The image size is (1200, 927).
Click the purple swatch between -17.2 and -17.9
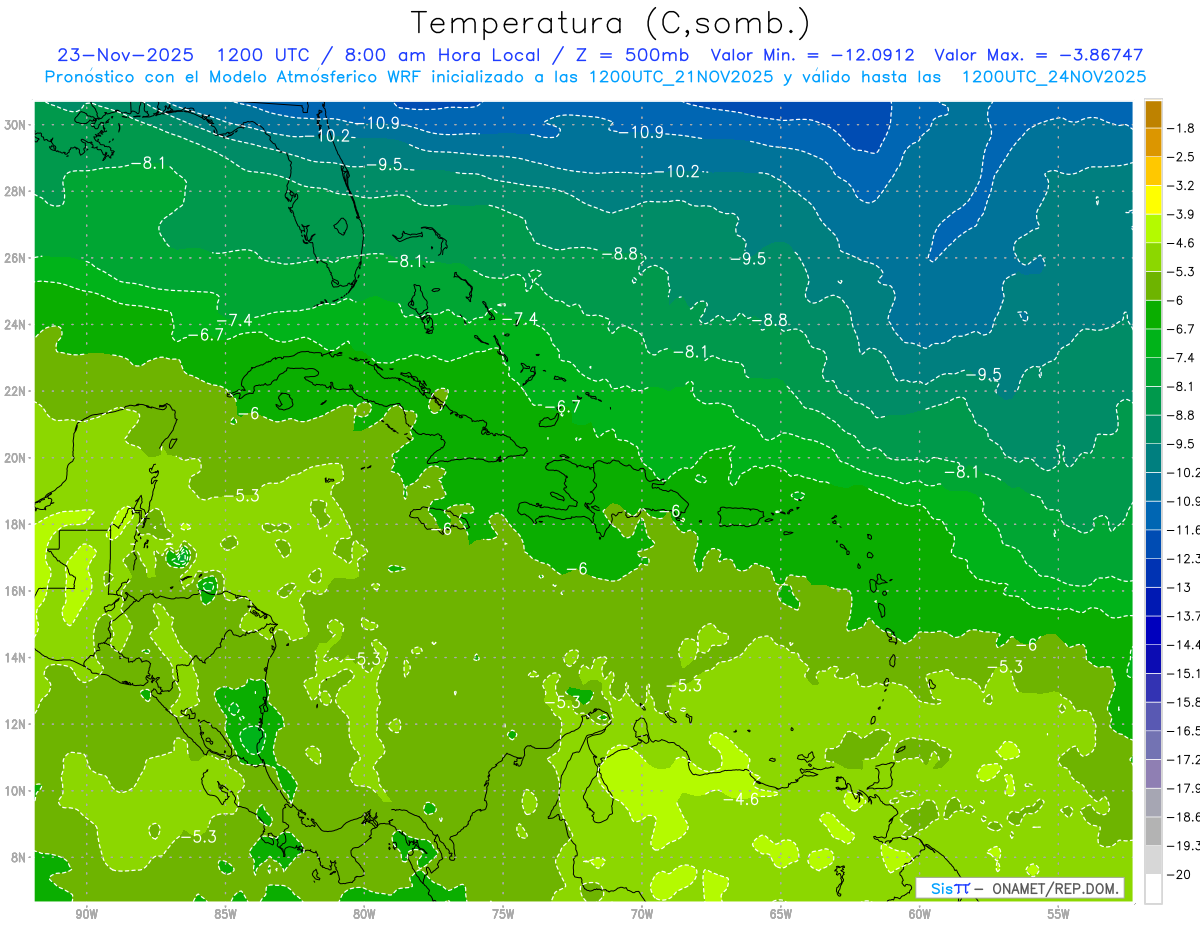pyautogui.click(x=1153, y=774)
